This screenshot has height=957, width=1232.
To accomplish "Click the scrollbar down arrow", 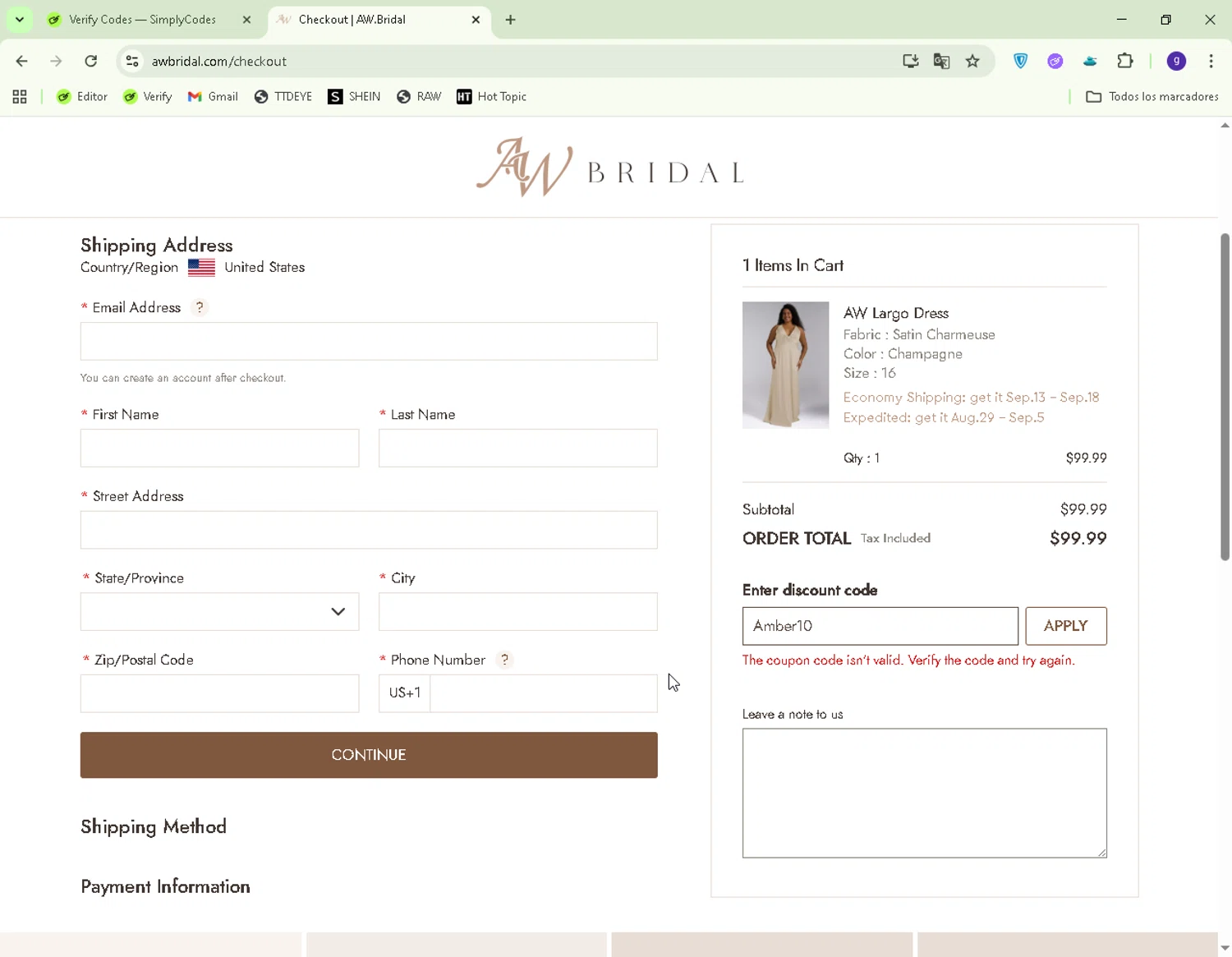I will tap(1225, 948).
